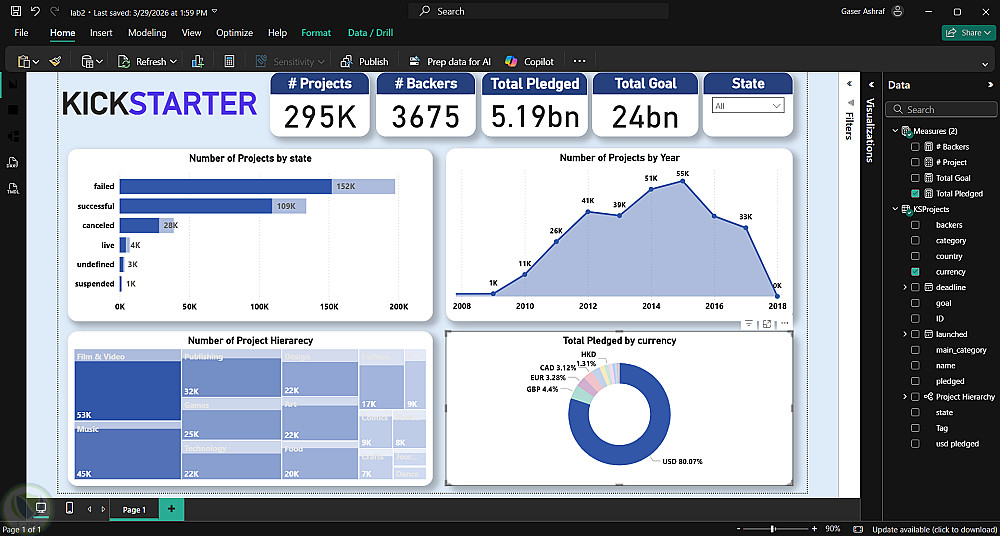The height and width of the screenshot is (536, 1000).
Task: Open the Table view in left sidebar
Action: 13,110
